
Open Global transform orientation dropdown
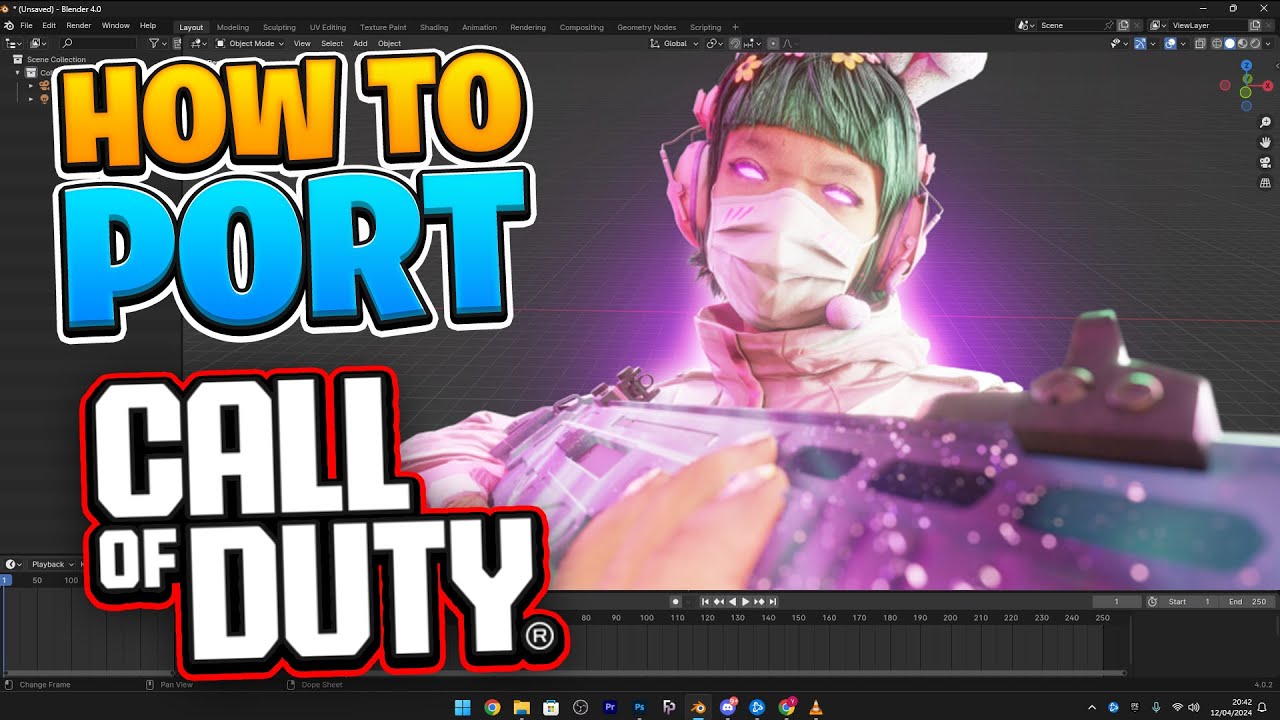click(x=675, y=43)
